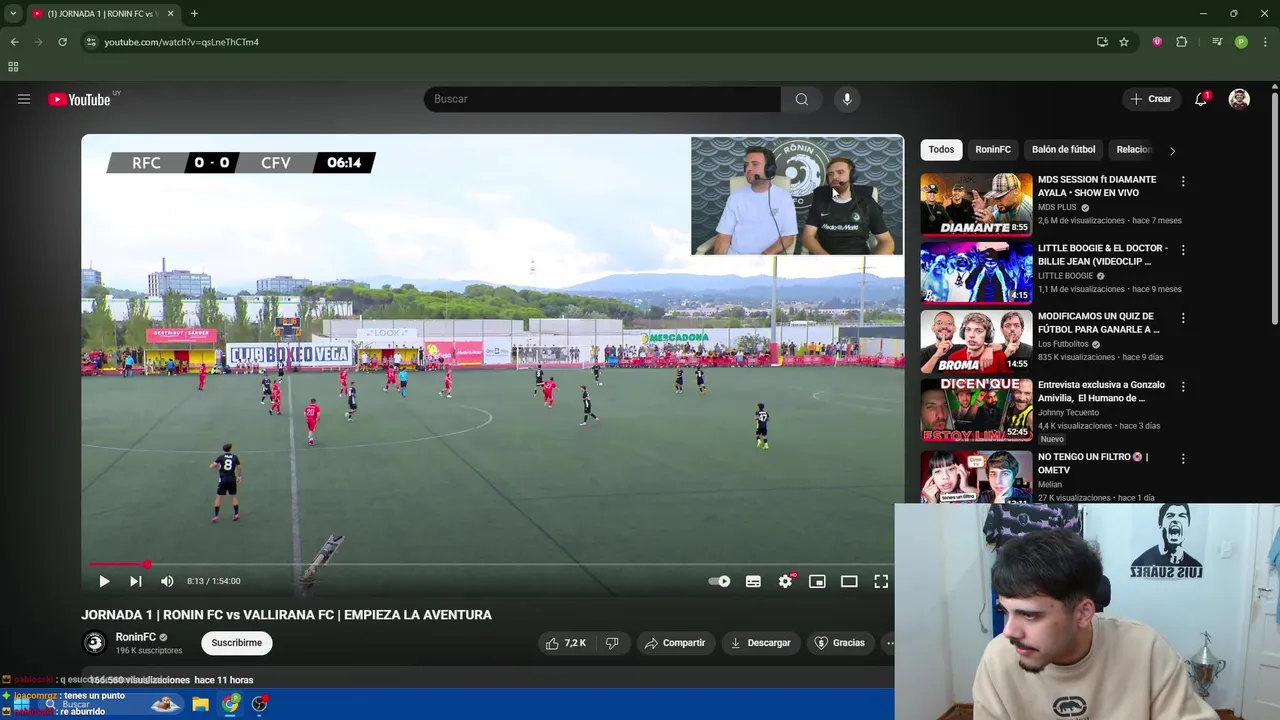1280x720 pixels.
Task: Open more actions ellipsis beside Gracias
Action: click(x=888, y=643)
